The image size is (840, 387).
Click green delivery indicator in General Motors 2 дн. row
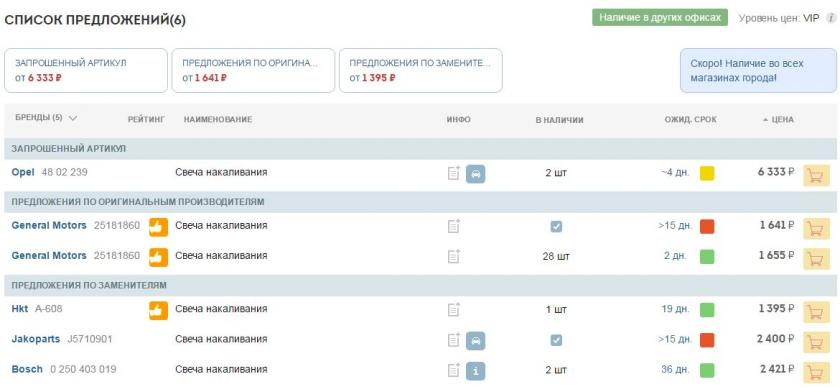coord(707,256)
